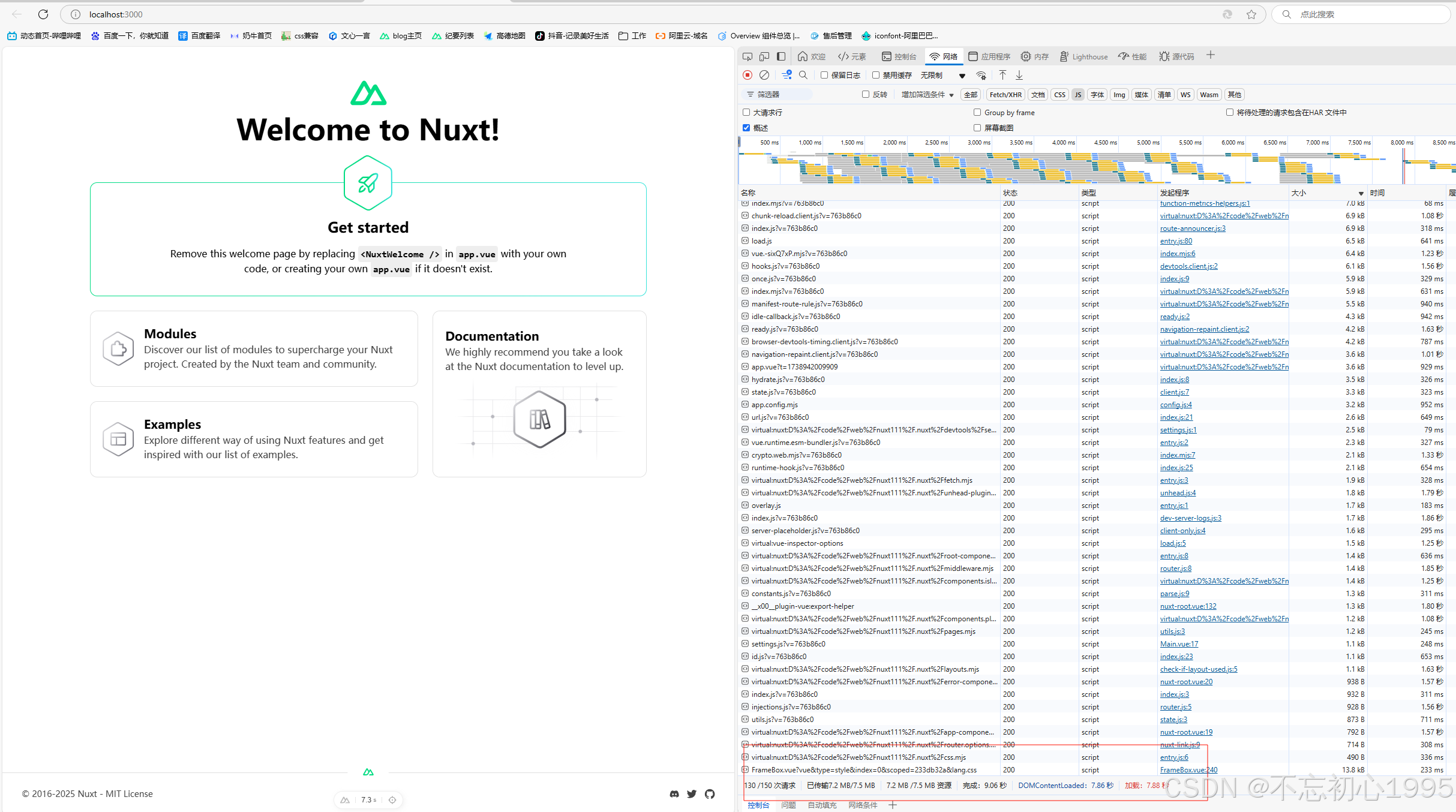Check the 禁用缓存 option
This screenshot has width=1456, height=812.
877,75
